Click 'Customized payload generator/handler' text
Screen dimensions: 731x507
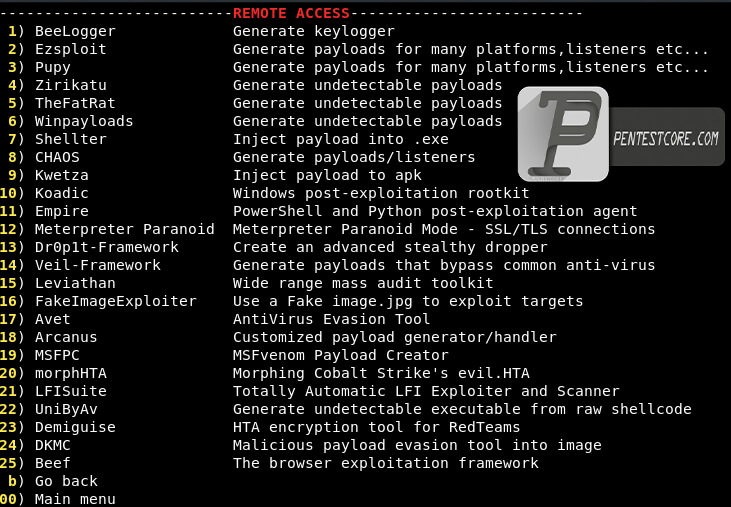tap(395, 337)
